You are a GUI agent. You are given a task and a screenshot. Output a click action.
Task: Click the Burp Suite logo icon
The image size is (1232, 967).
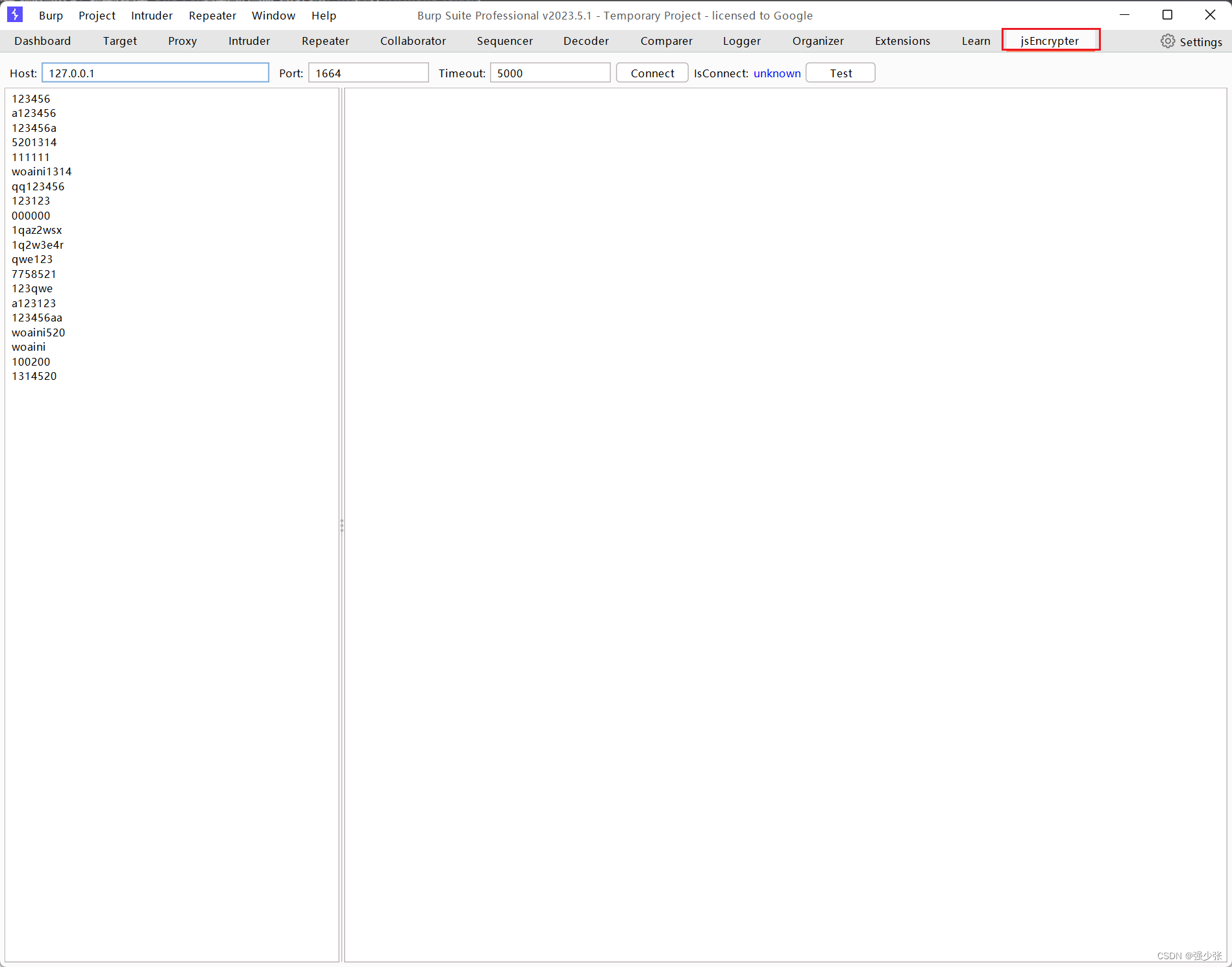pyautogui.click(x=14, y=14)
